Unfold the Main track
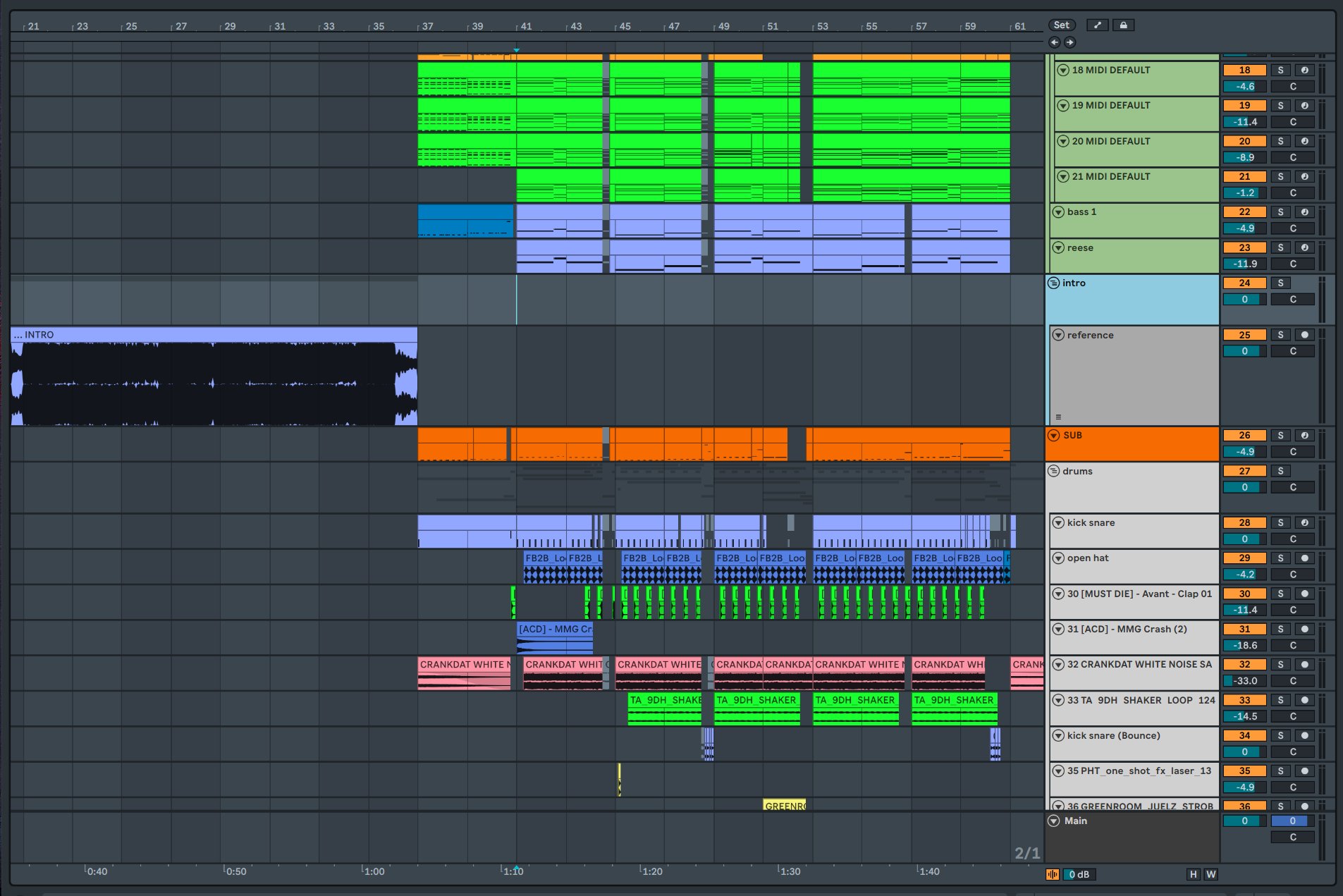Screen dimensions: 1343x896 [x=1054, y=821]
